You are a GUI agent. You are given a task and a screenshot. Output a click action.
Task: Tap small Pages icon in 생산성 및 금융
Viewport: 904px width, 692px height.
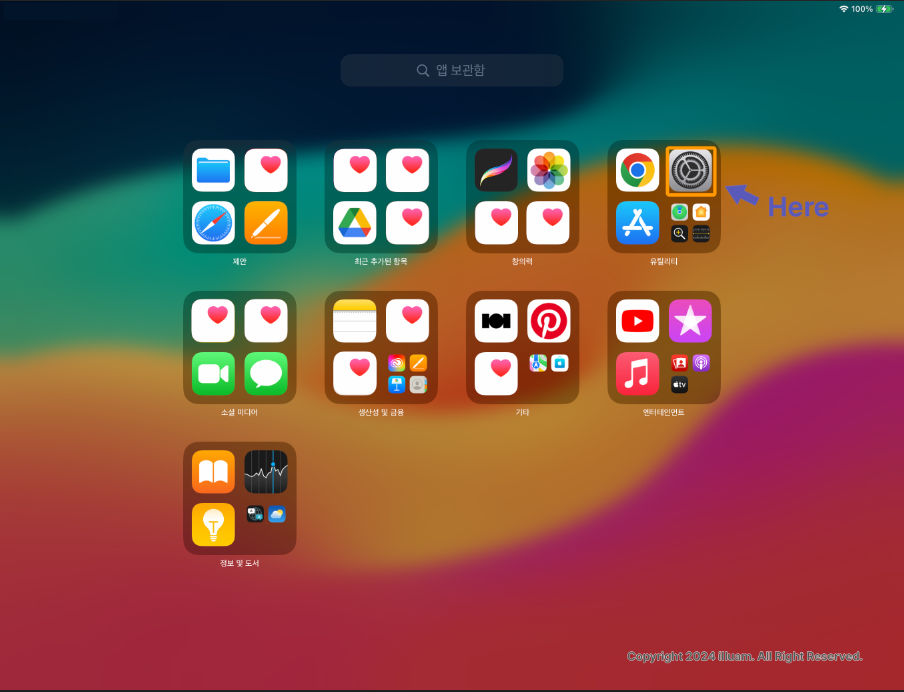pyautogui.click(x=418, y=363)
